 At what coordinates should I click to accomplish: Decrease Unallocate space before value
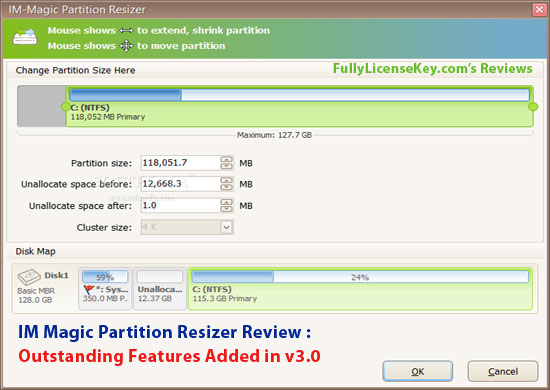(x=227, y=188)
